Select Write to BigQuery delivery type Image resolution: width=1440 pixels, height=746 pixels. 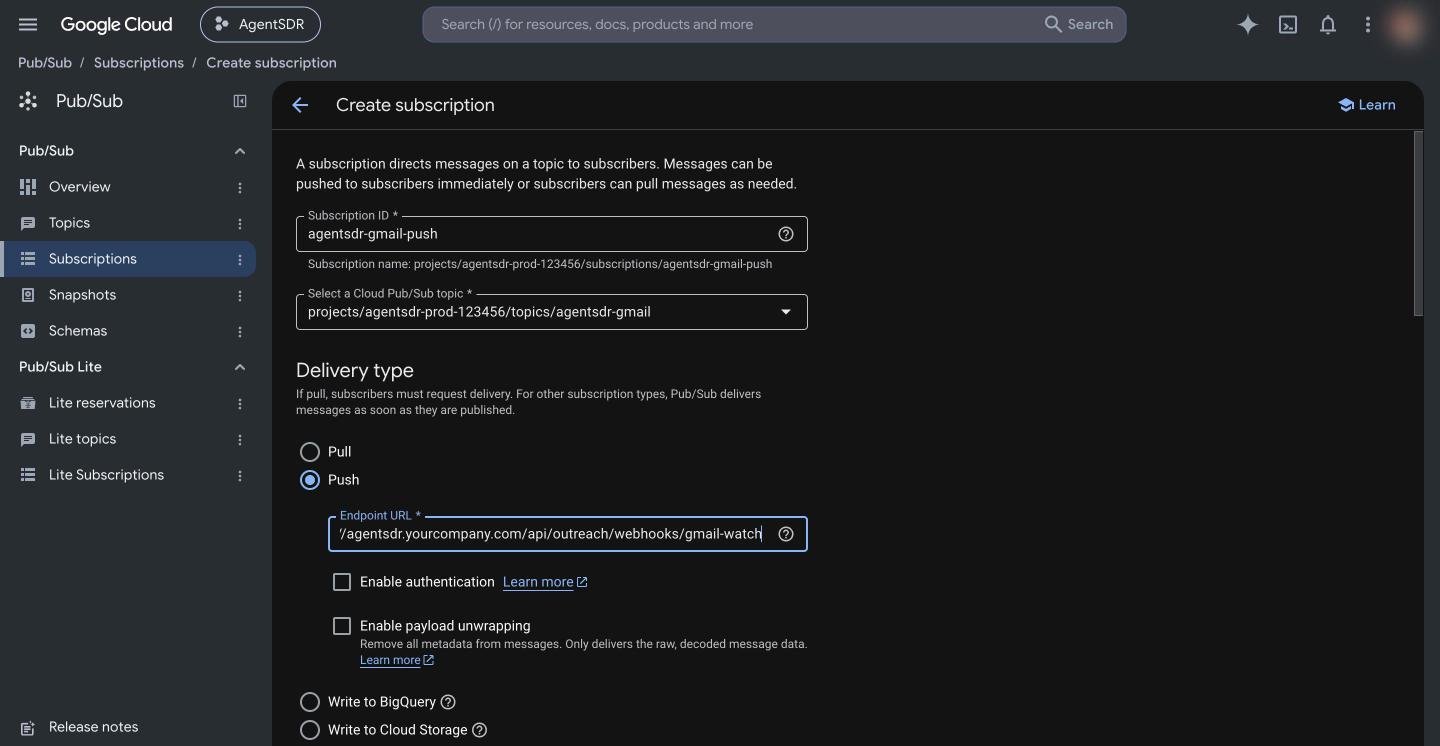(x=310, y=702)
